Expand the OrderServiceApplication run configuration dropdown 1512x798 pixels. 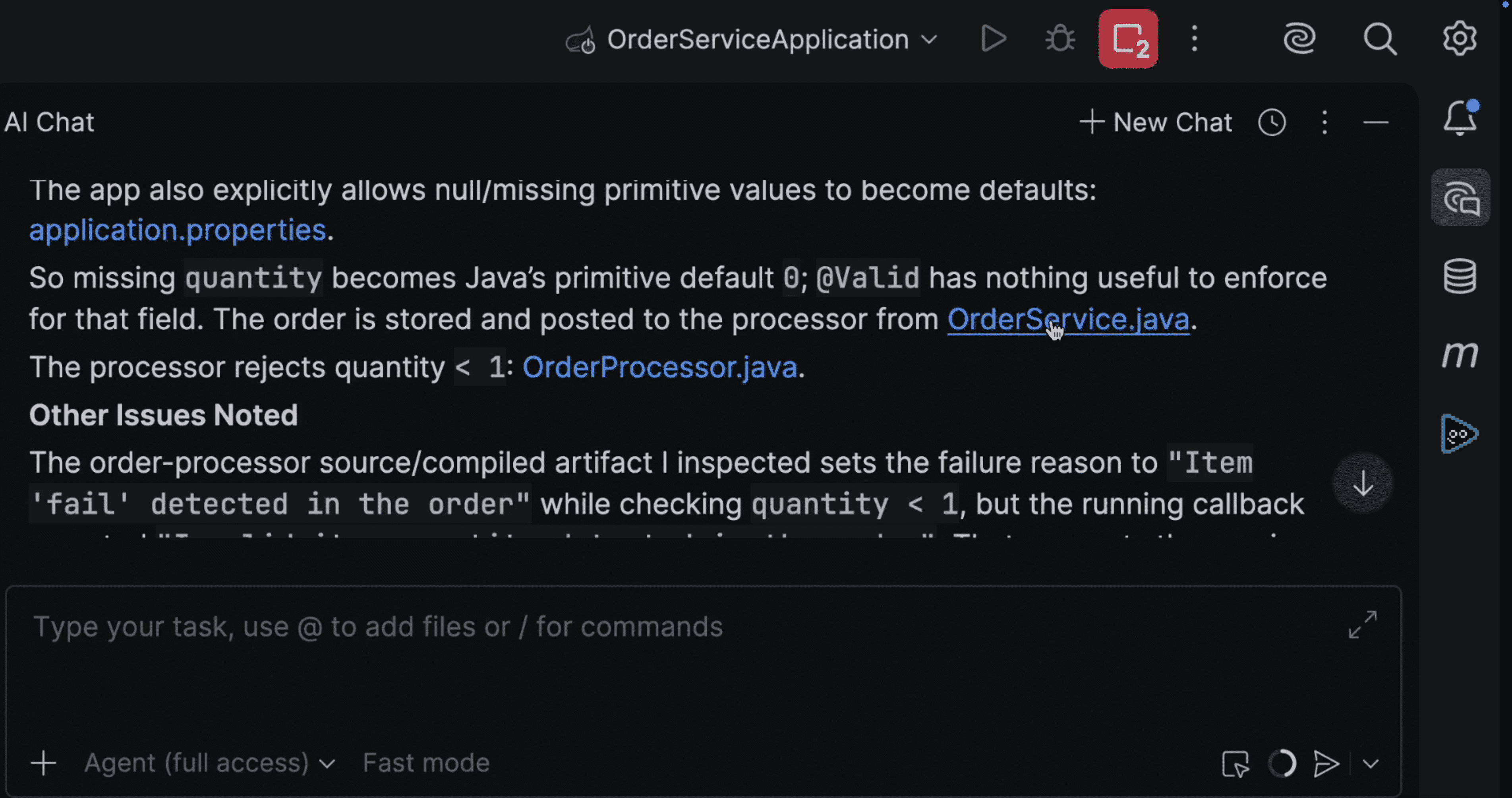(x=929, y=40)
